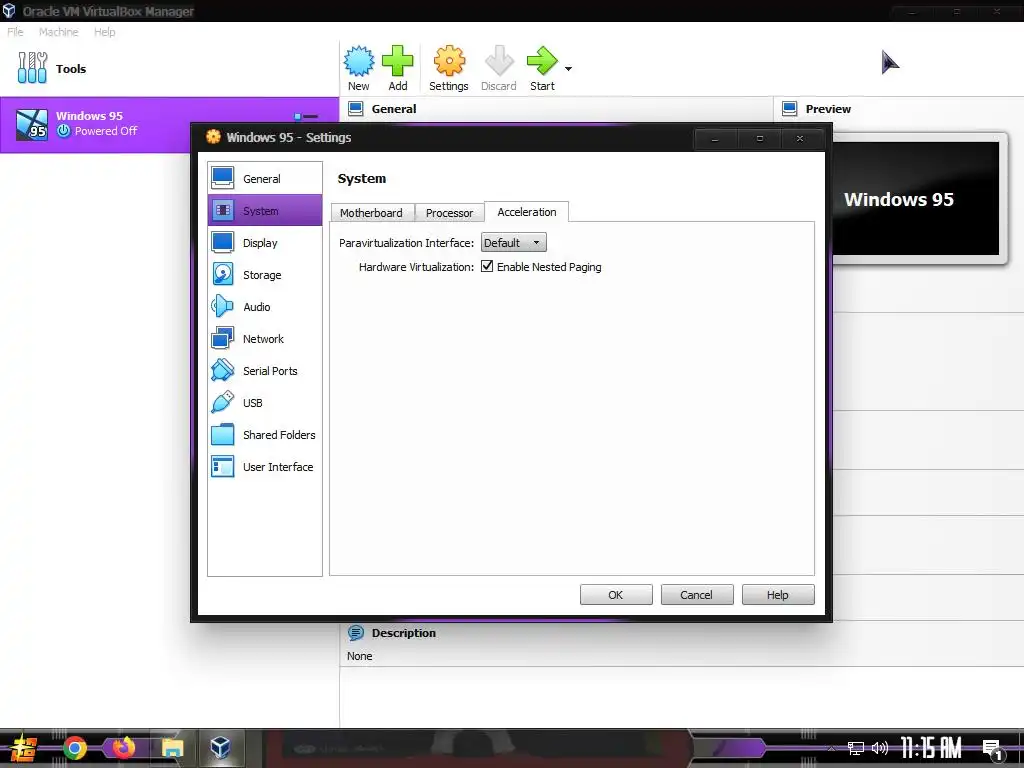1024x768 pixels.
Task: Click the Firefox icon in taskbar
Action: (123, 748)
